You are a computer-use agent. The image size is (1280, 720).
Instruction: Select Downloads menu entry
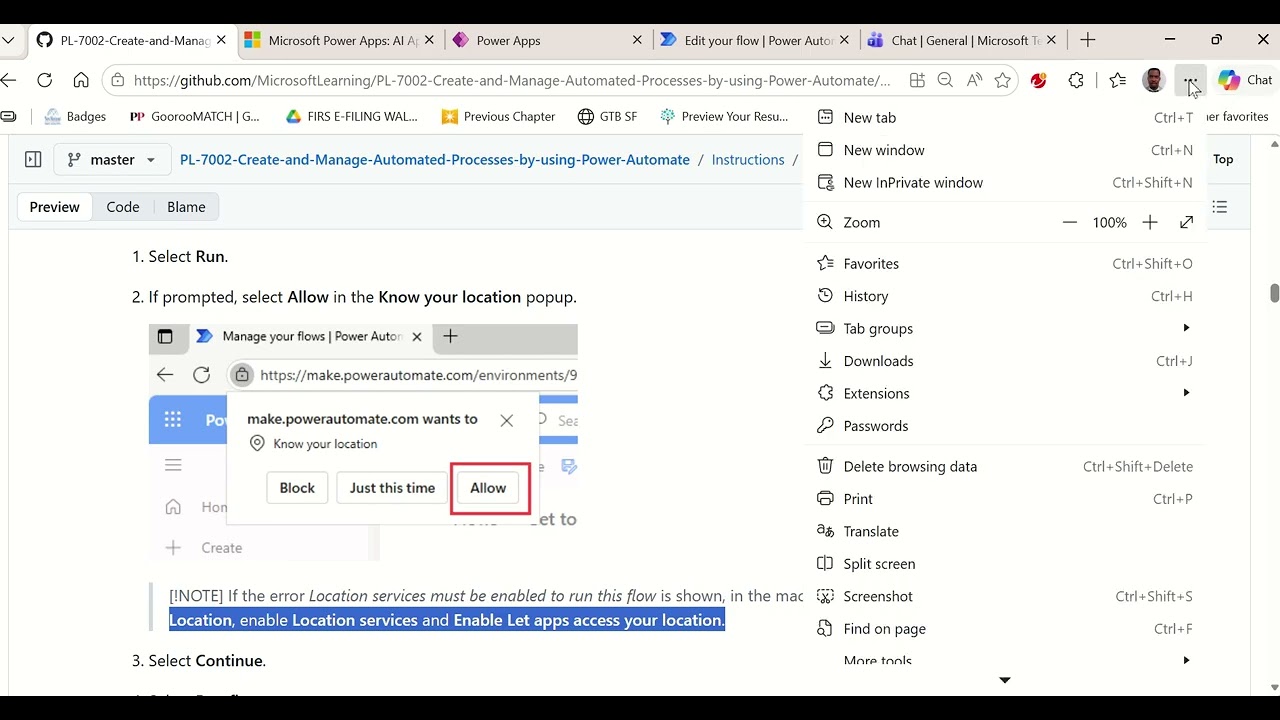click(1004, 361)
